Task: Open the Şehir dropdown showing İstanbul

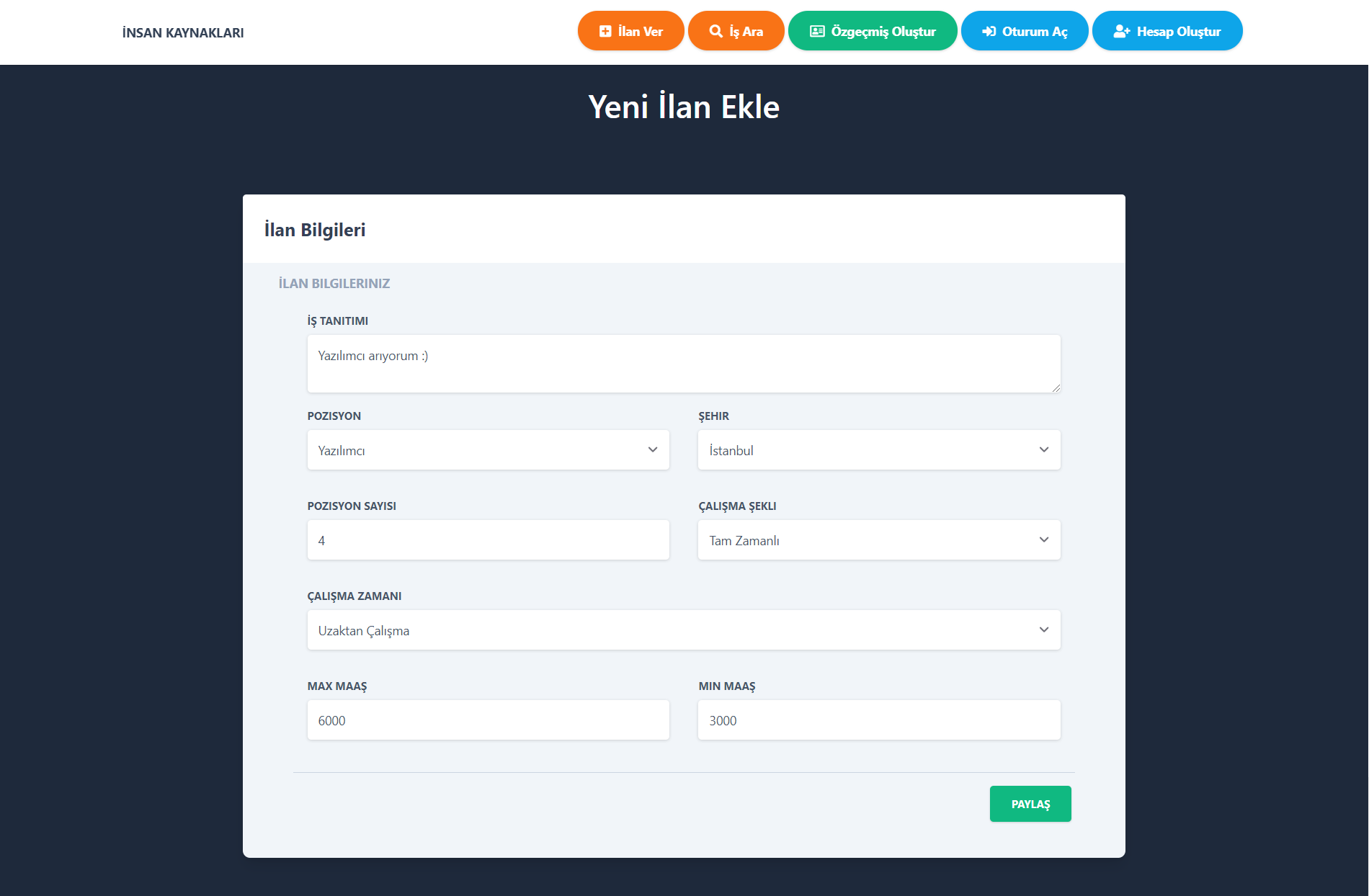Action: (x=878, y=449)
